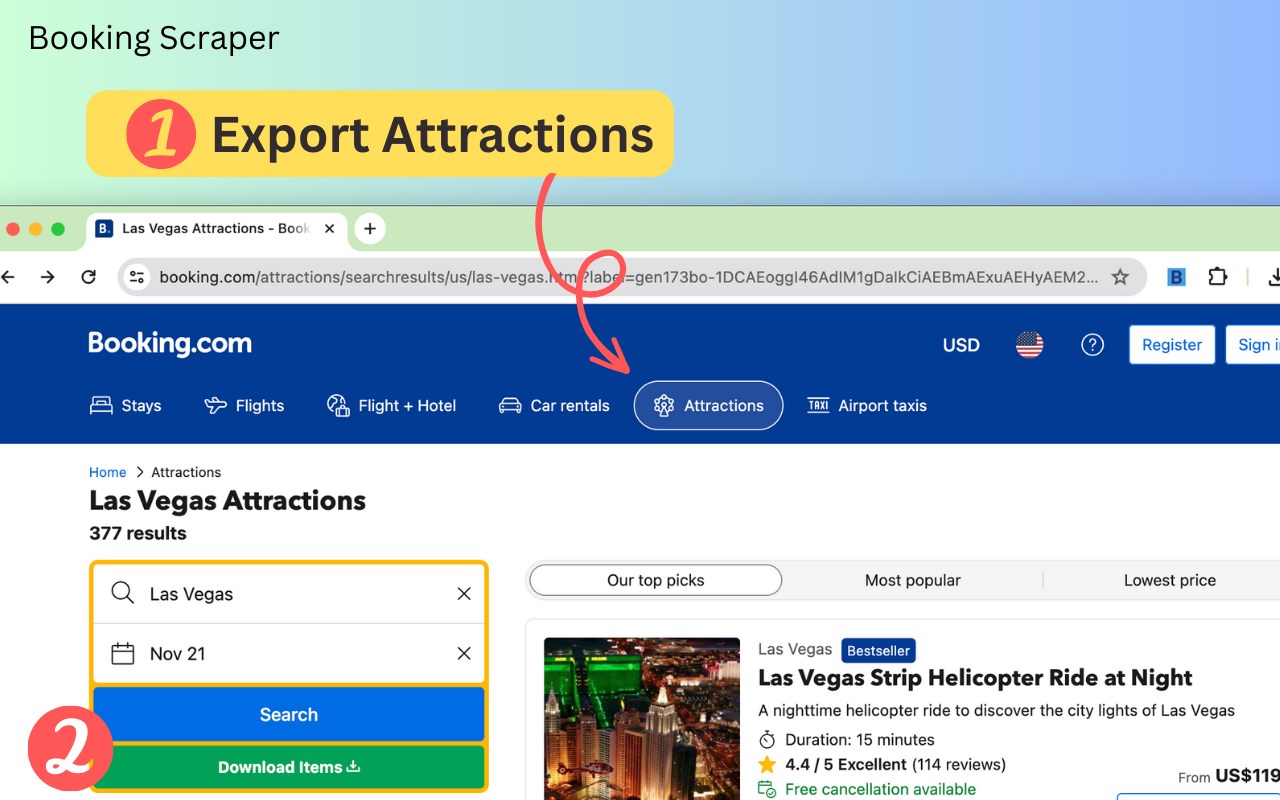Click the green Download Items button

[x=289, y=768]
